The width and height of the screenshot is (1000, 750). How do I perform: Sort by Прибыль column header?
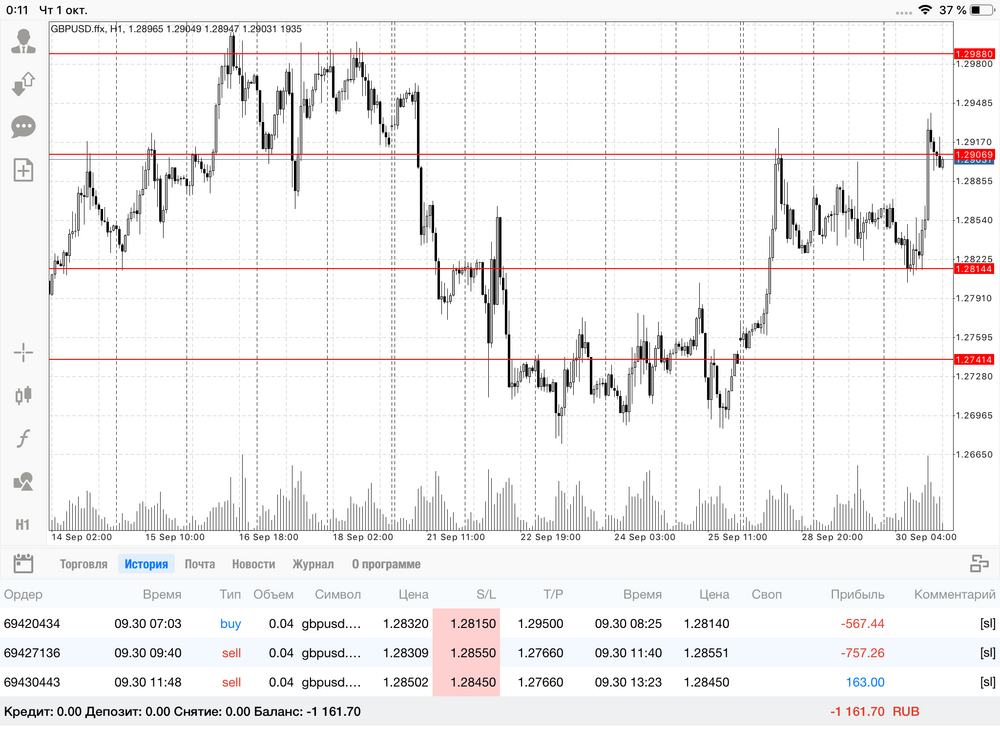tap(857, 594)
